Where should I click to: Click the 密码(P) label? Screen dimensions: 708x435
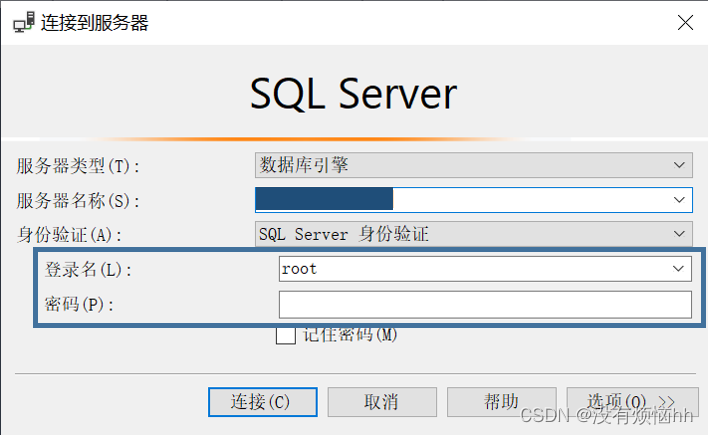pyautogui.click(x=79, y=304)
